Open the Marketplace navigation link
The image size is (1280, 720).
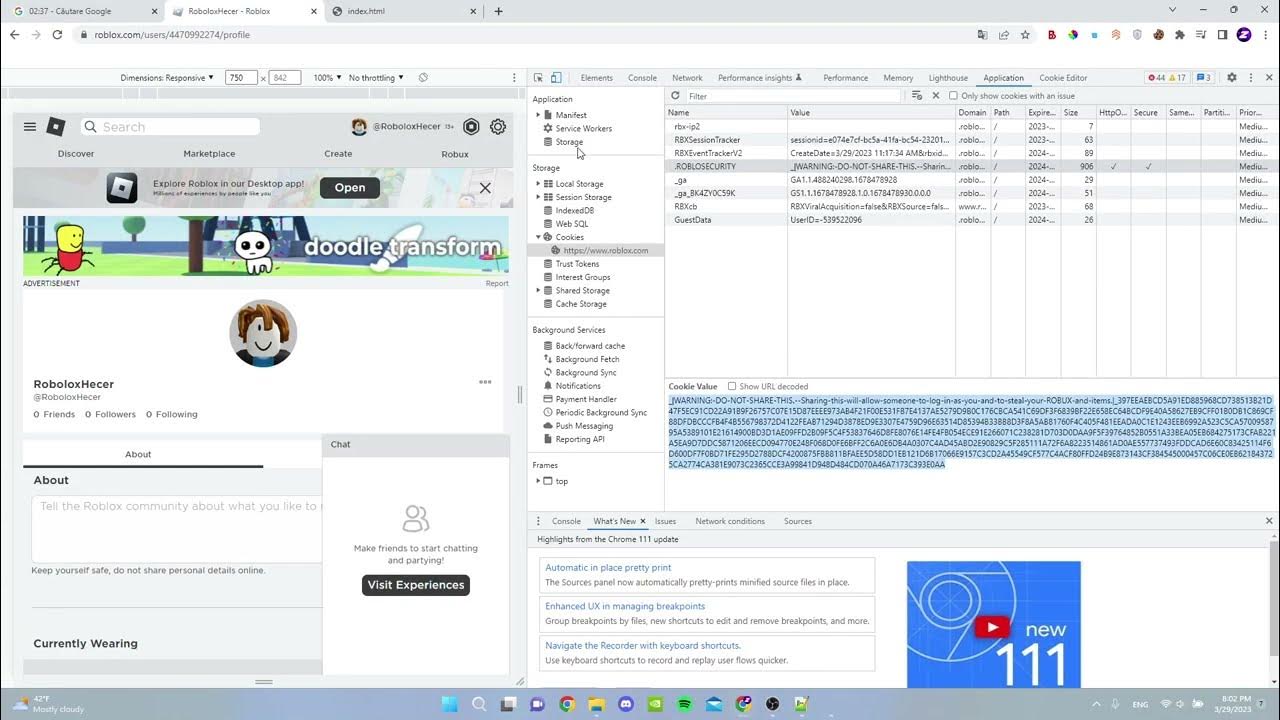point(209,154)
